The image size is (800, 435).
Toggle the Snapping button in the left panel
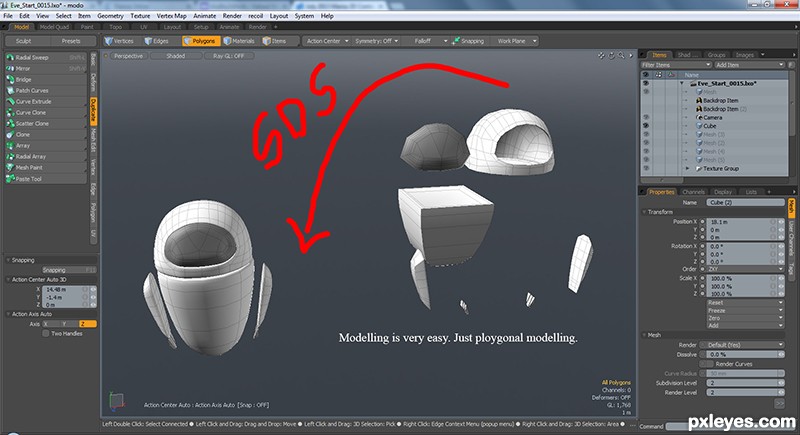[68, 270]
